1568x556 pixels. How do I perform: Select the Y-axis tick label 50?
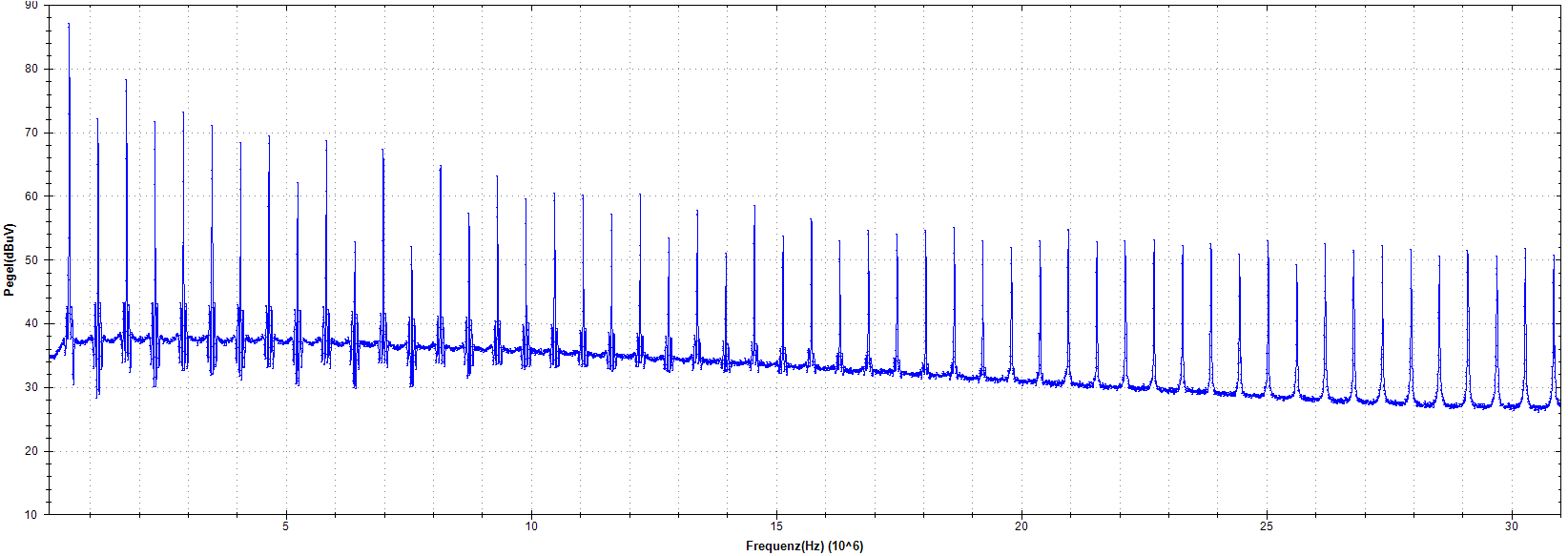click(x=31, y=259)
